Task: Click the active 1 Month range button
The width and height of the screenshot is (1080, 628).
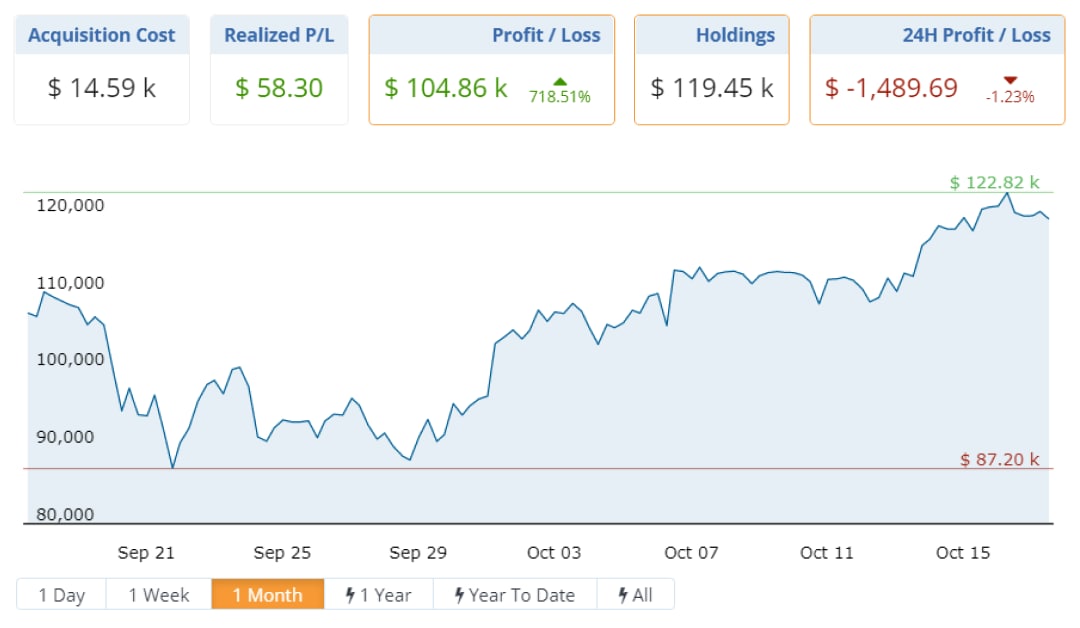Action: [268, 595]
